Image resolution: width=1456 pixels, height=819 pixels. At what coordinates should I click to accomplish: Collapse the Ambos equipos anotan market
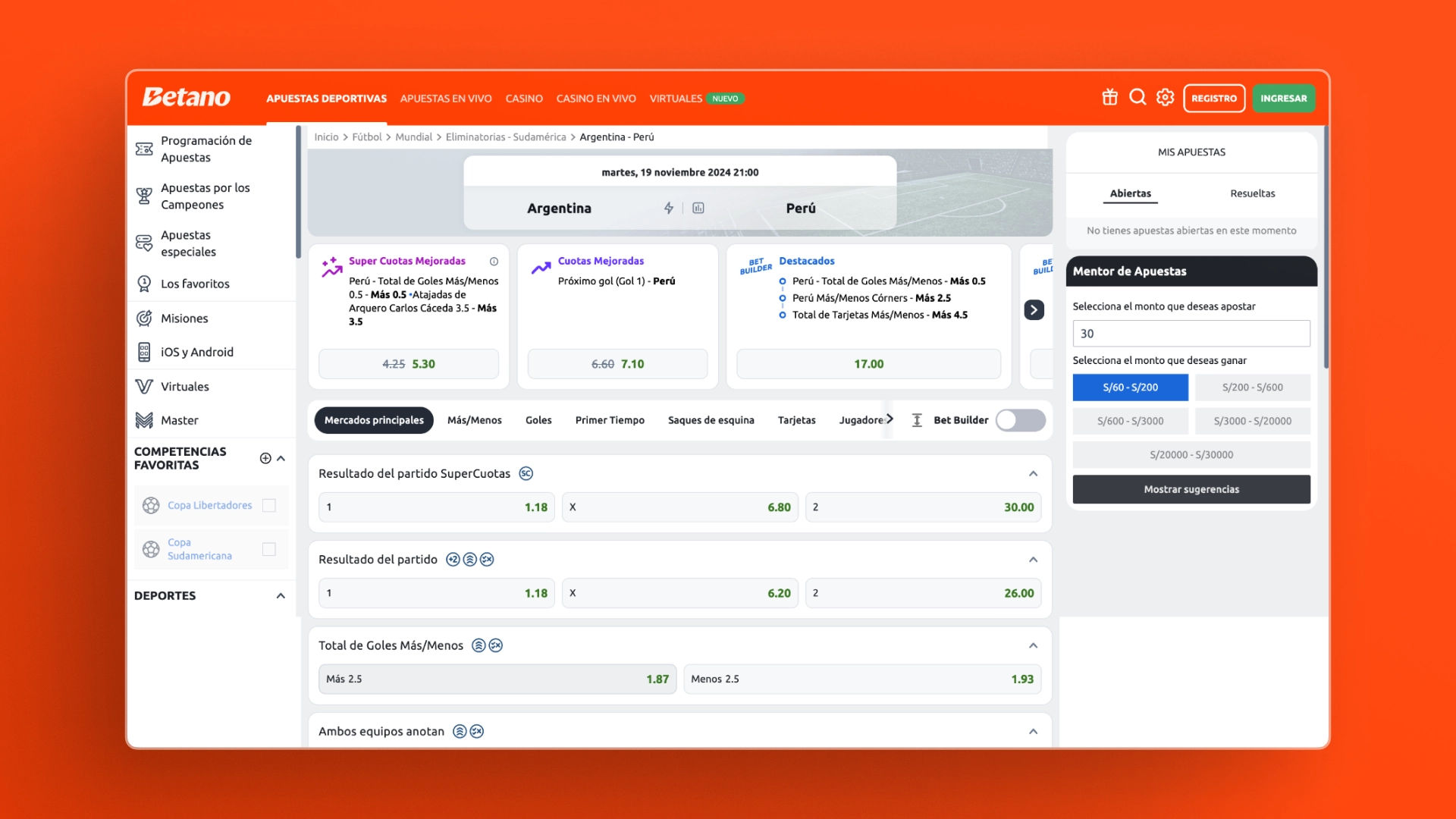point(1033,732)
